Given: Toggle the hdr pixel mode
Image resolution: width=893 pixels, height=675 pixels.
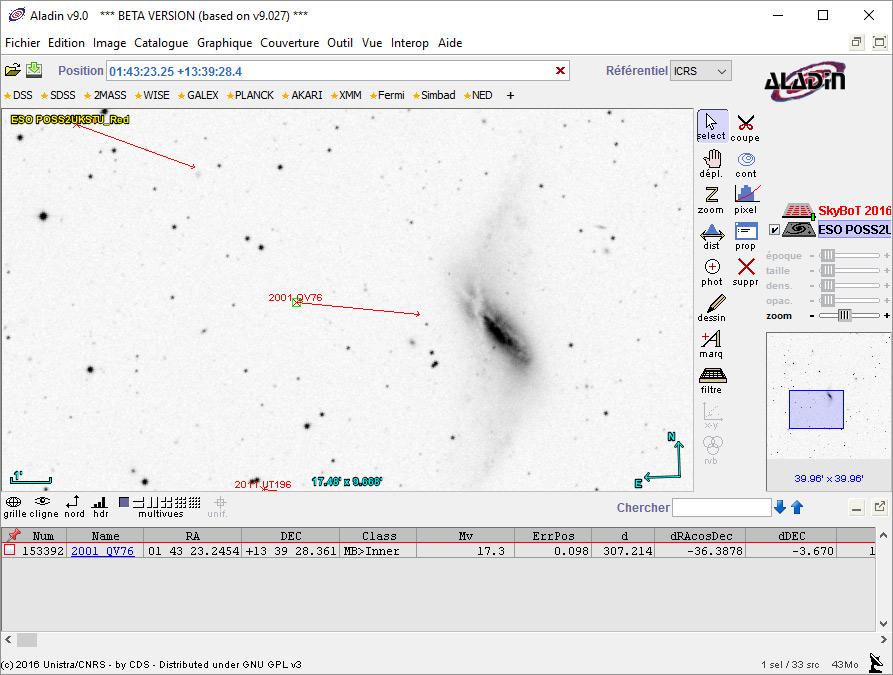Looking at the screenshot, I should tap(101, 506).
